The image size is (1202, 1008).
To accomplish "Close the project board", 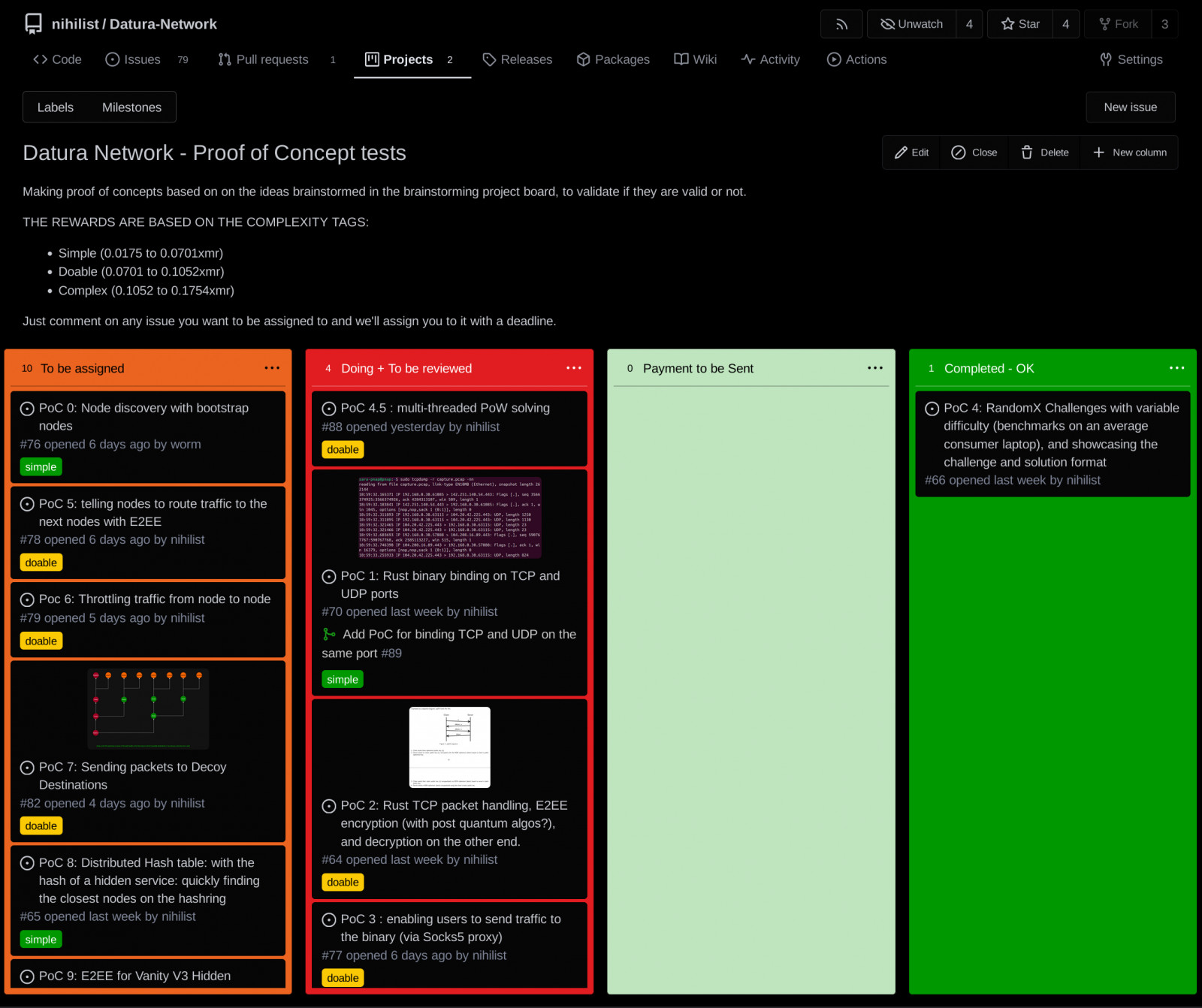I will point(974,152).
